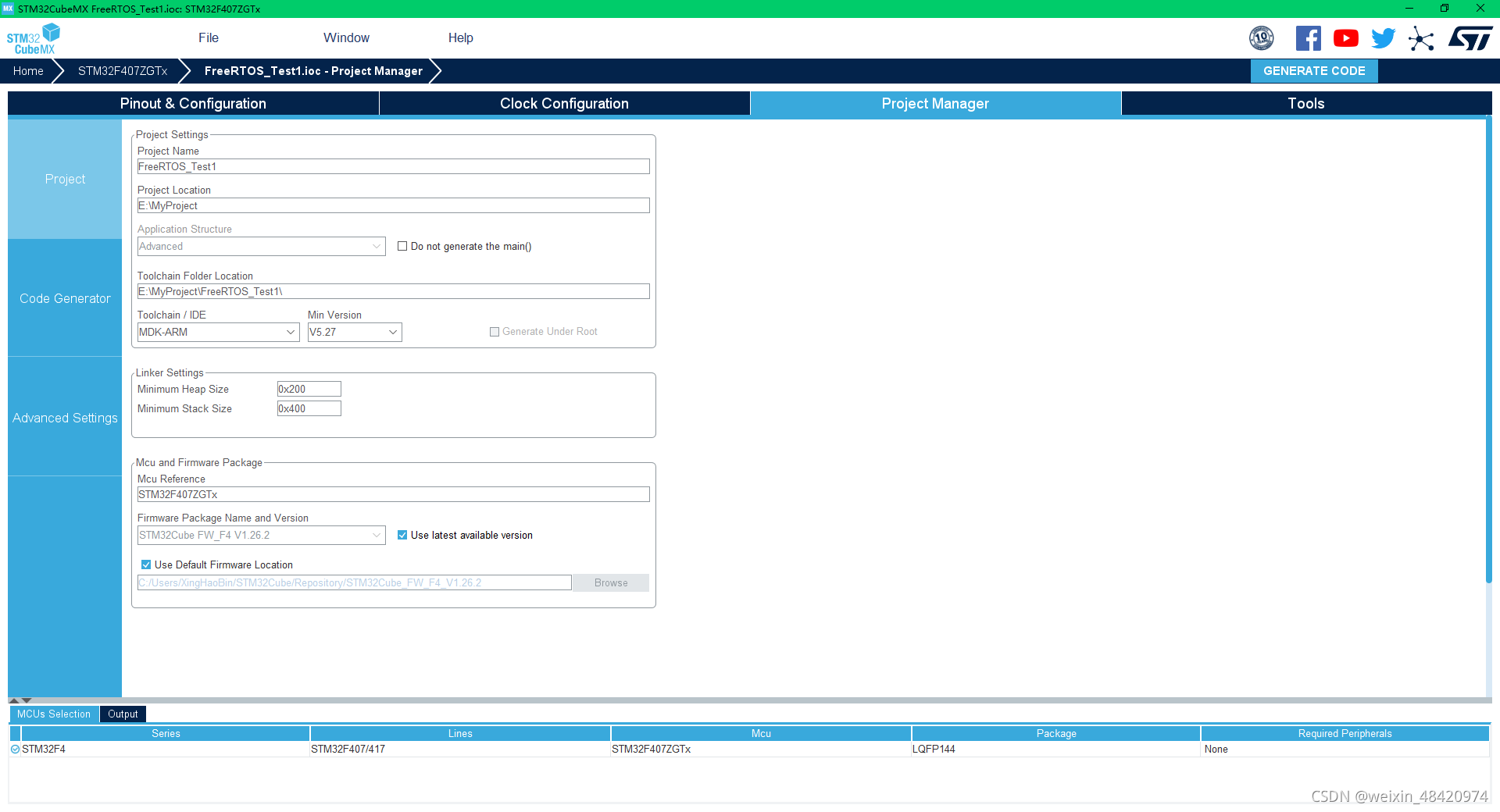Uncheck 'Use latest available version'
Image resolution: width=1500 pixels, height=812 pixels.
pos(402,535)
